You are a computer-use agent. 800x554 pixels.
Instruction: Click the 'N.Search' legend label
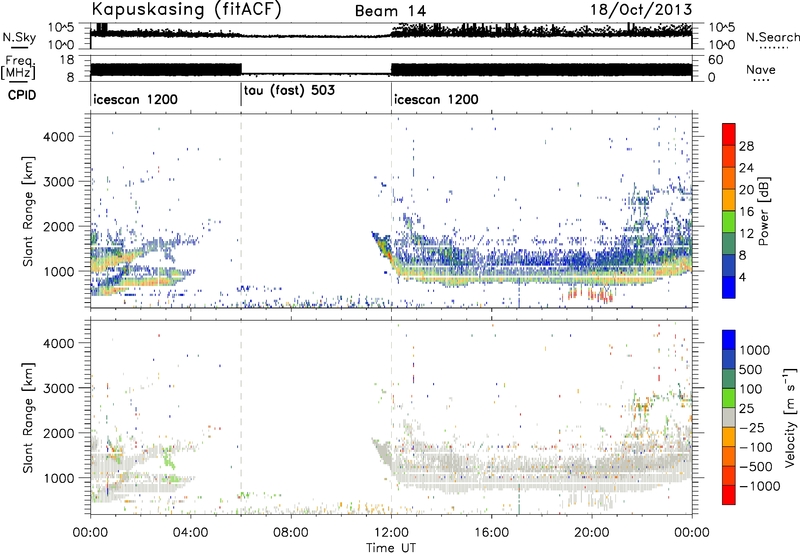coord(773,37)
